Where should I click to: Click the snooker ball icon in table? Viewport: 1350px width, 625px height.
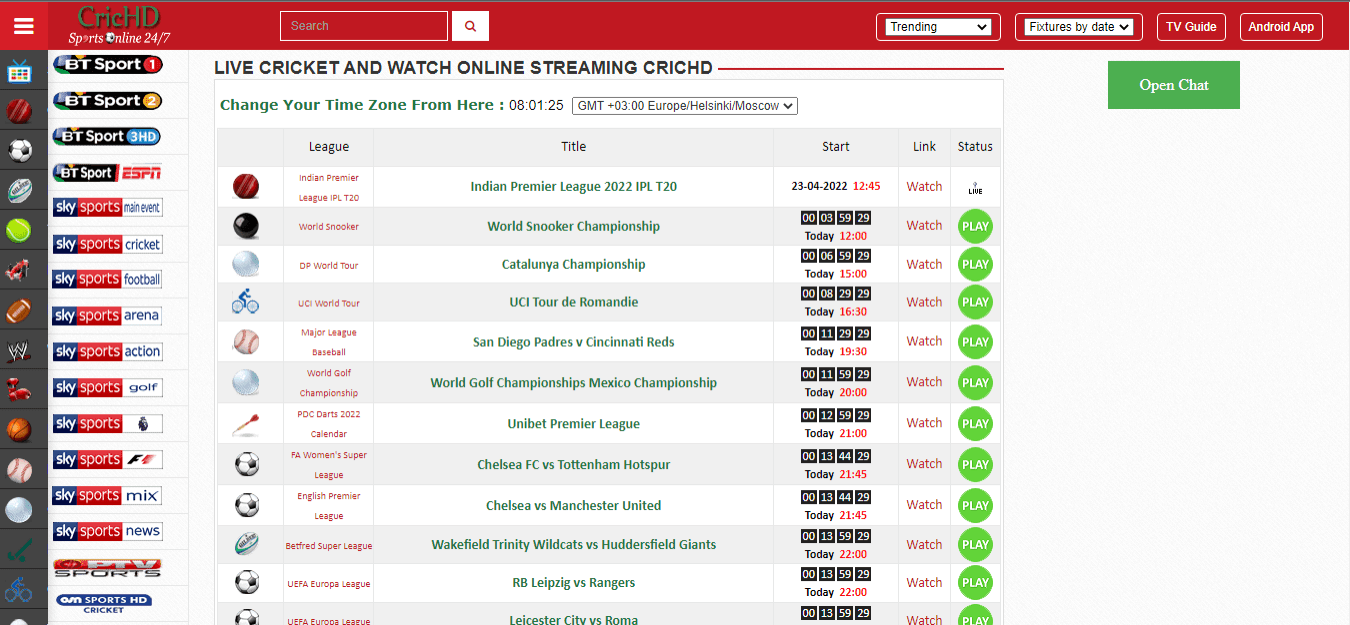pos(246,226)
